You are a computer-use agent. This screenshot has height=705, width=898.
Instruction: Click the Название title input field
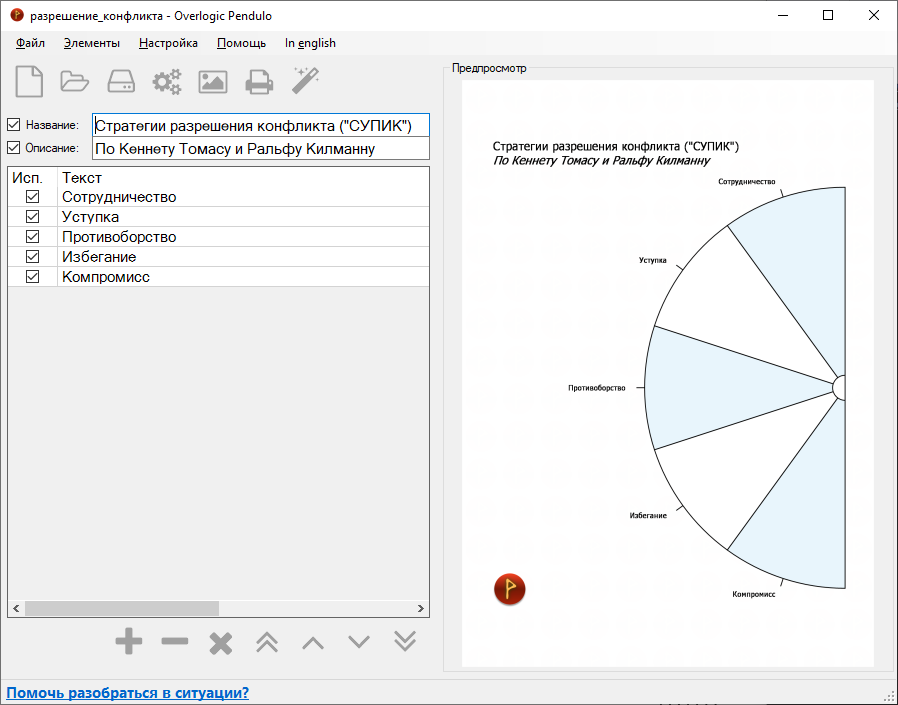[260, 125]
